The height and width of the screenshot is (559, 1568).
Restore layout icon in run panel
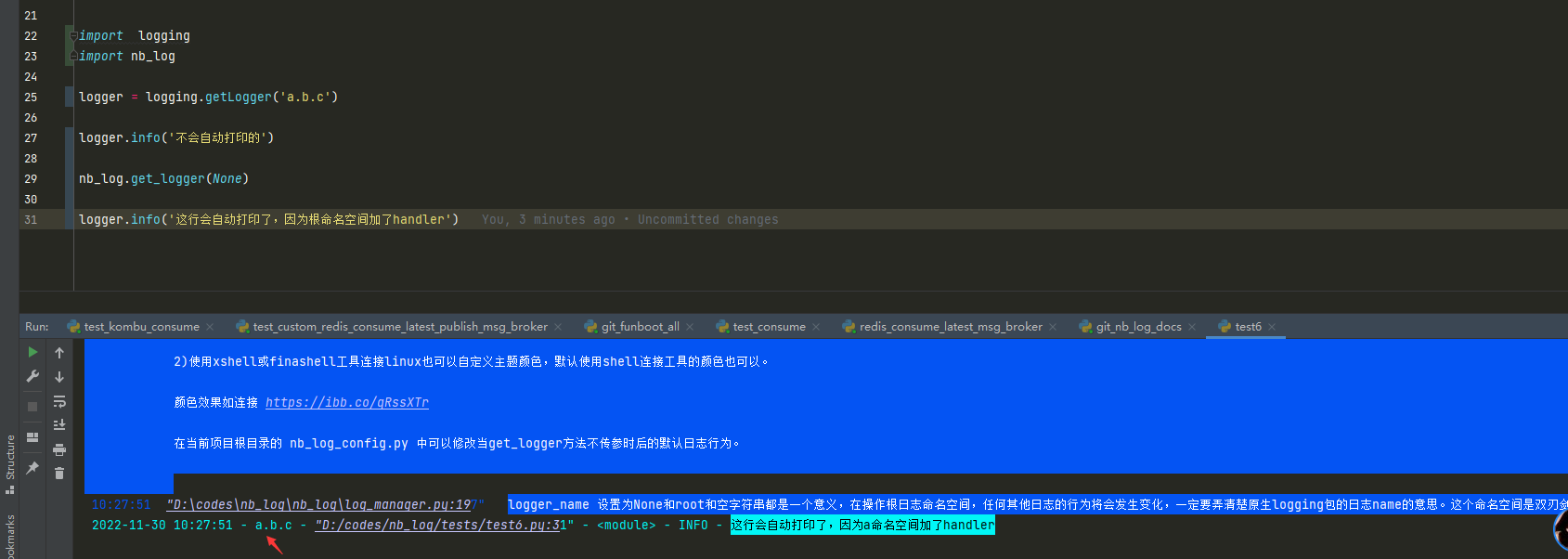[x=32, y=437]
